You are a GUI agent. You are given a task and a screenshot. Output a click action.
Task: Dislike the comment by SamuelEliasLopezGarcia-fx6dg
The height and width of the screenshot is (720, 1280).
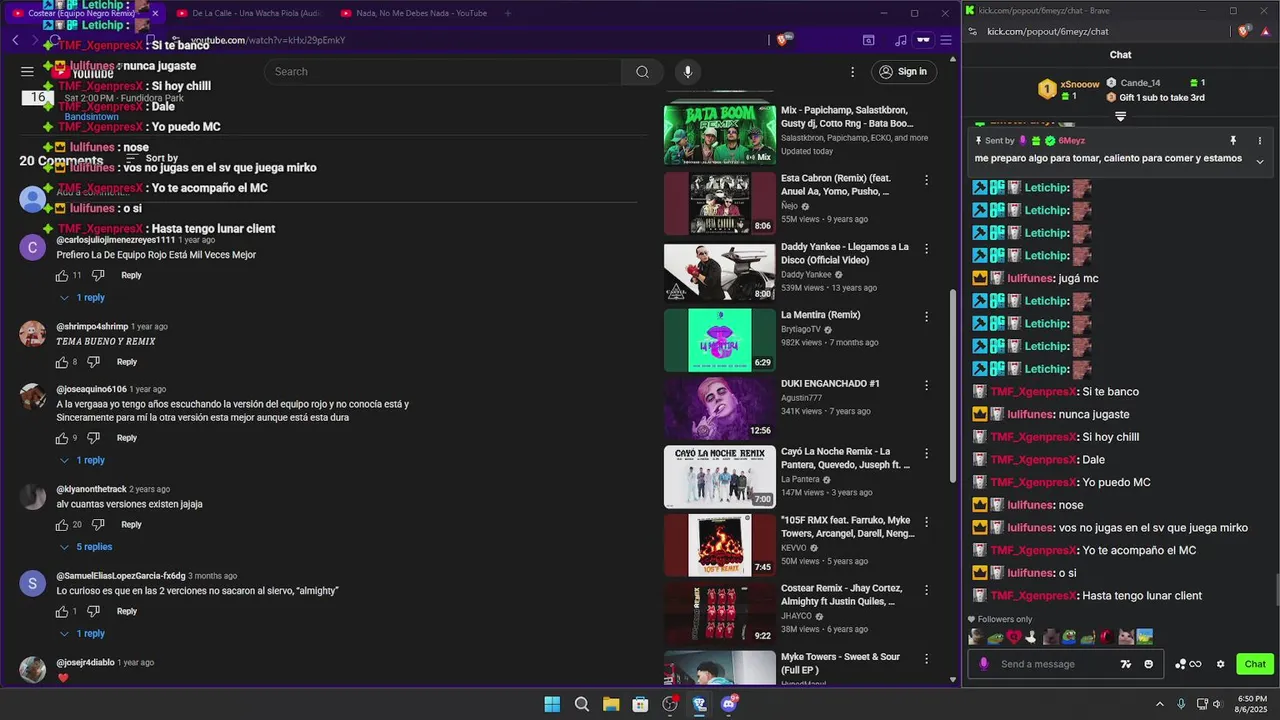tap(93, 611)
